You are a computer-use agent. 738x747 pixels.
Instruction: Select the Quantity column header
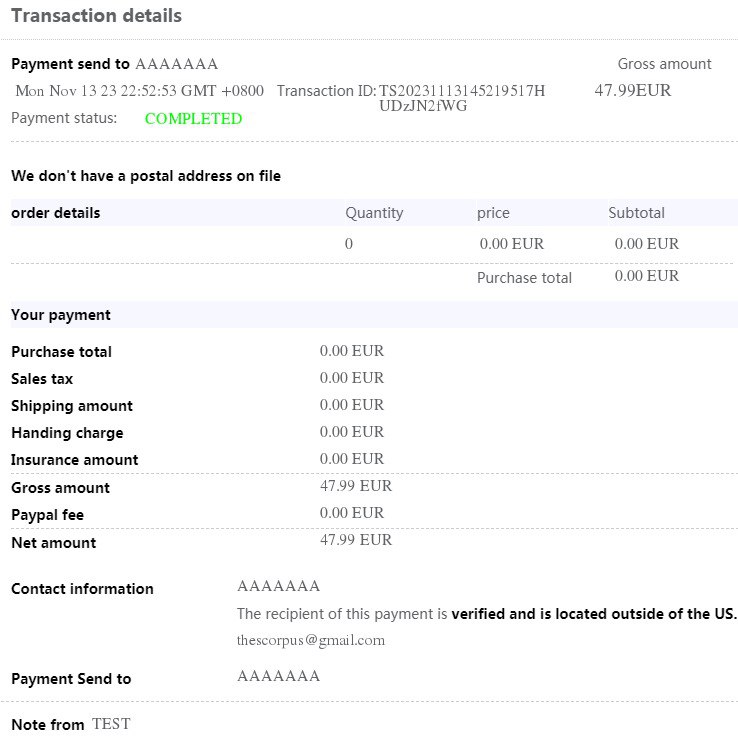374,213
